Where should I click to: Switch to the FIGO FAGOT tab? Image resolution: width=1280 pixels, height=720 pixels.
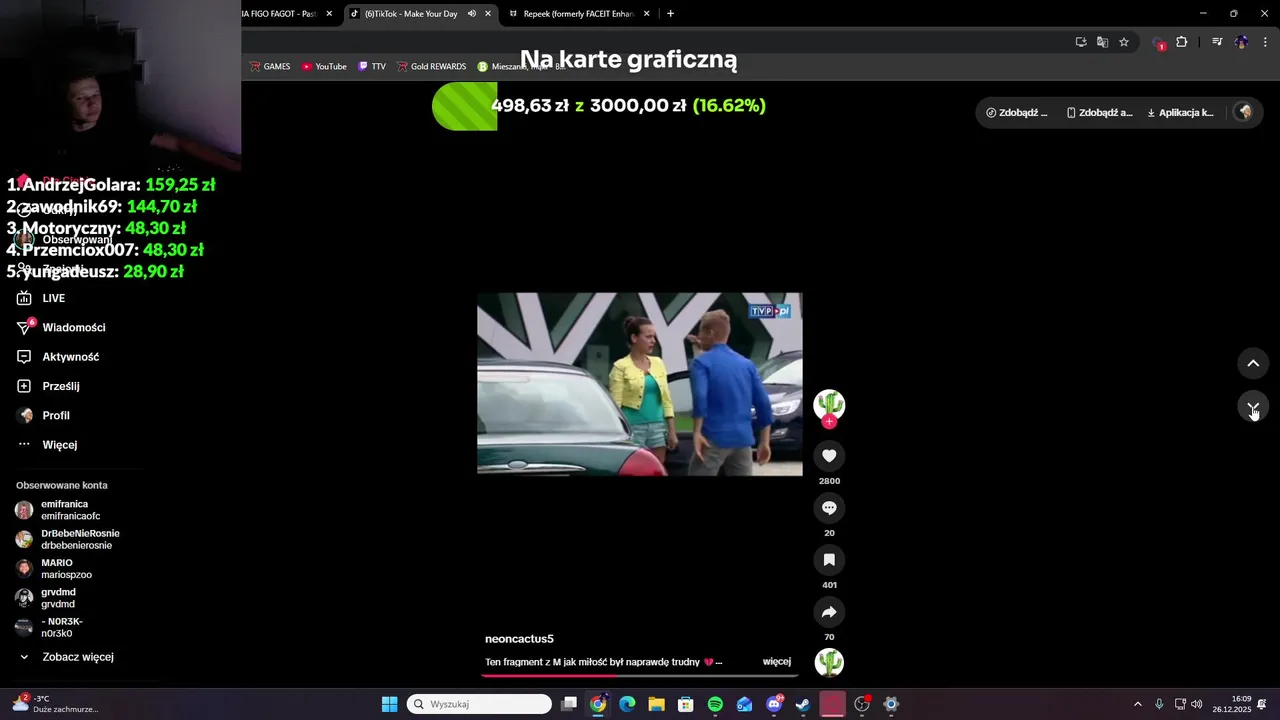pyautogui.click(x=280, y=14)
